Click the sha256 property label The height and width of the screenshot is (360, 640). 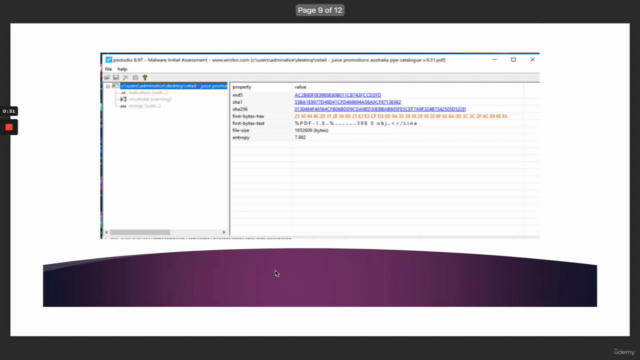click(x=240, y=109)
